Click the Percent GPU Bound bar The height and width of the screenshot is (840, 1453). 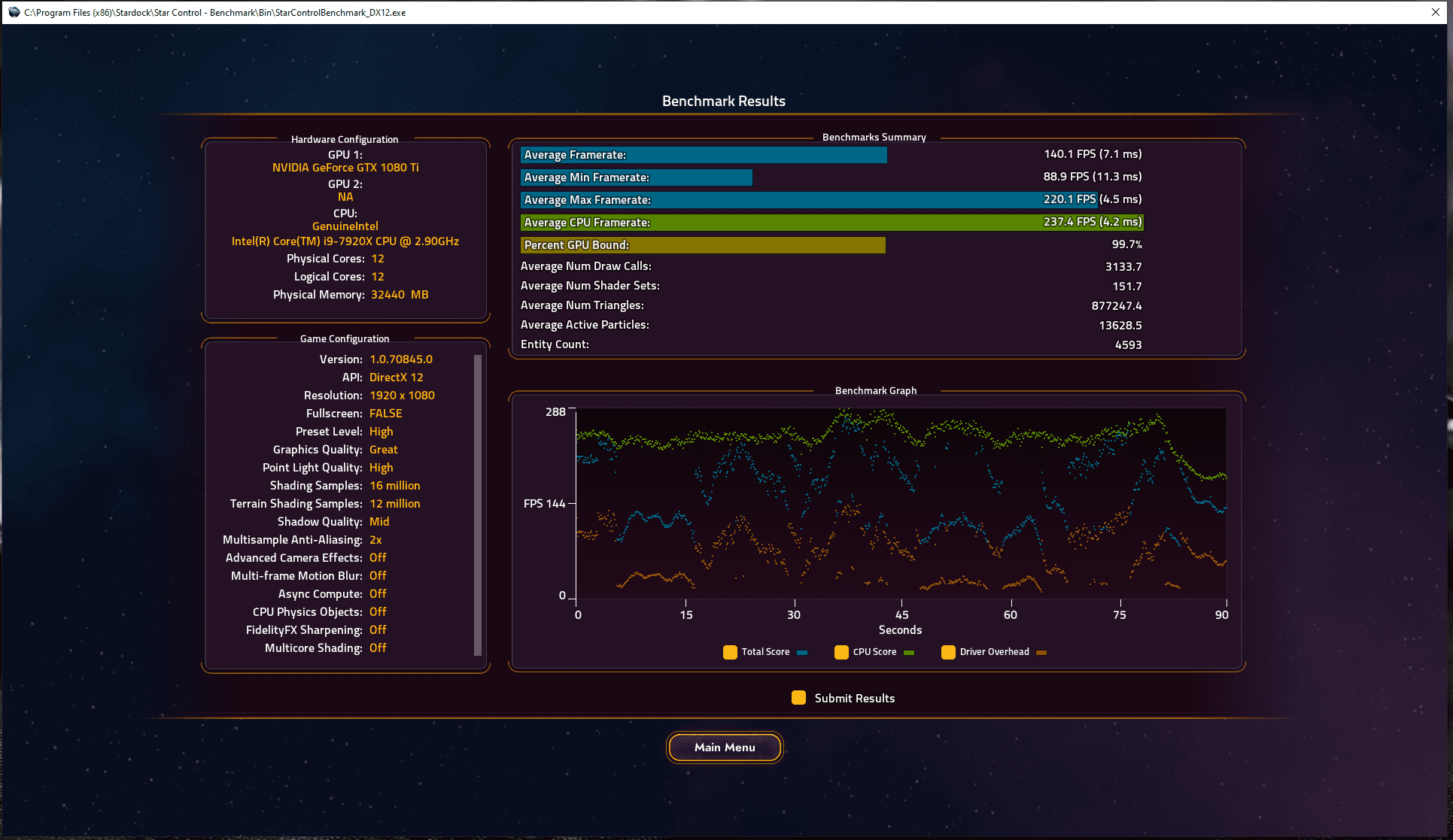703,245
